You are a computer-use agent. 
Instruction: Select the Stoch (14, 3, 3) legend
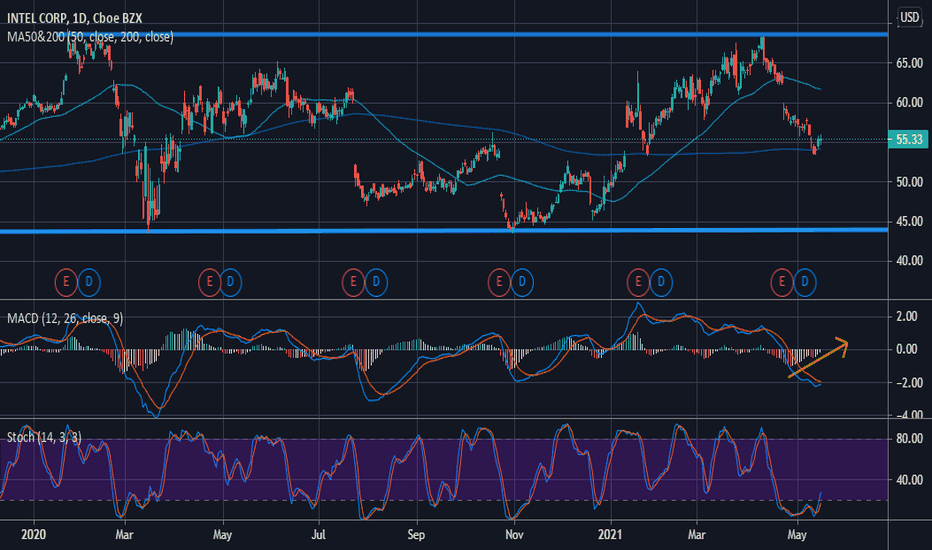44,438
